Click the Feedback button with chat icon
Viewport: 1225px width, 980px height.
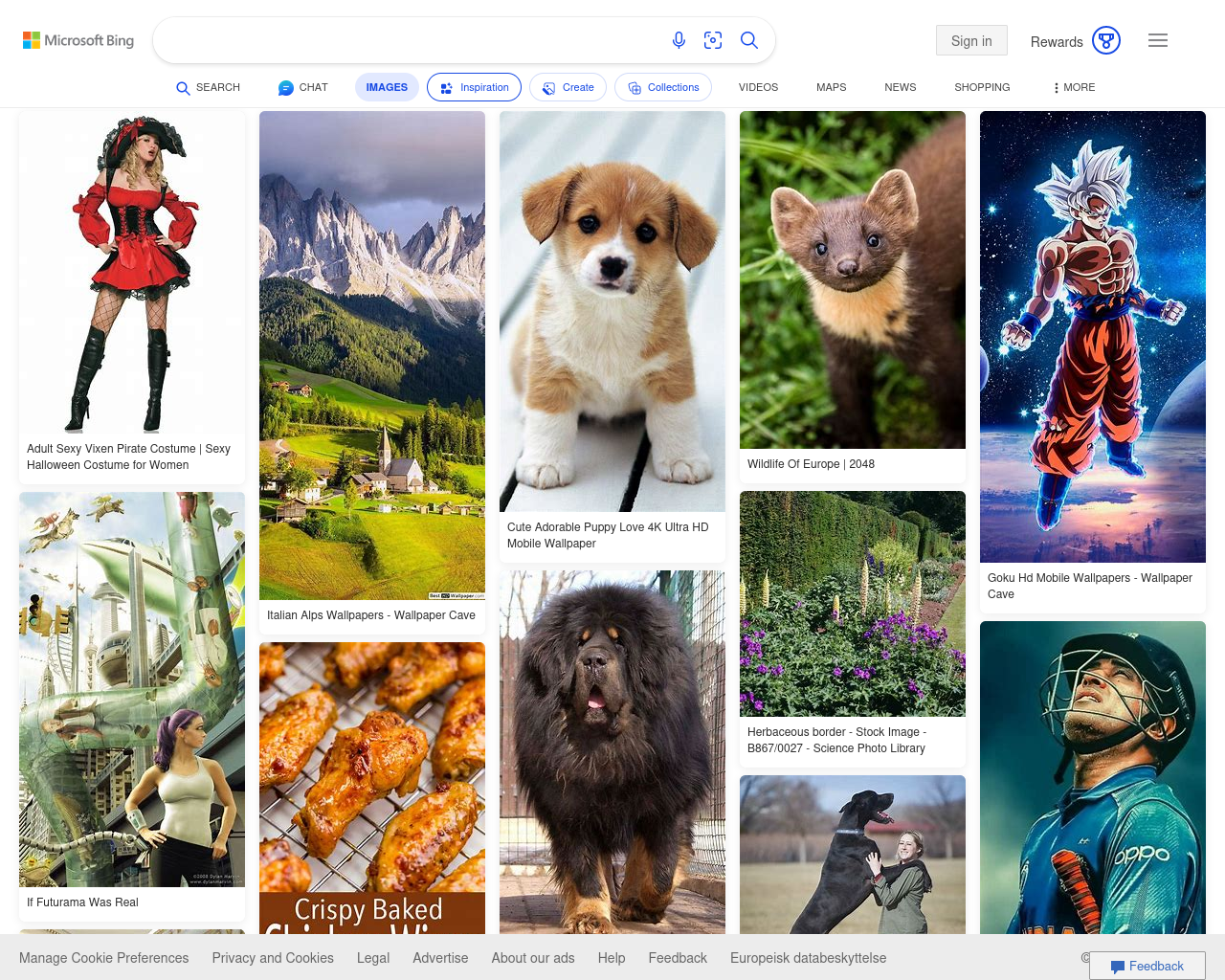1147,966
